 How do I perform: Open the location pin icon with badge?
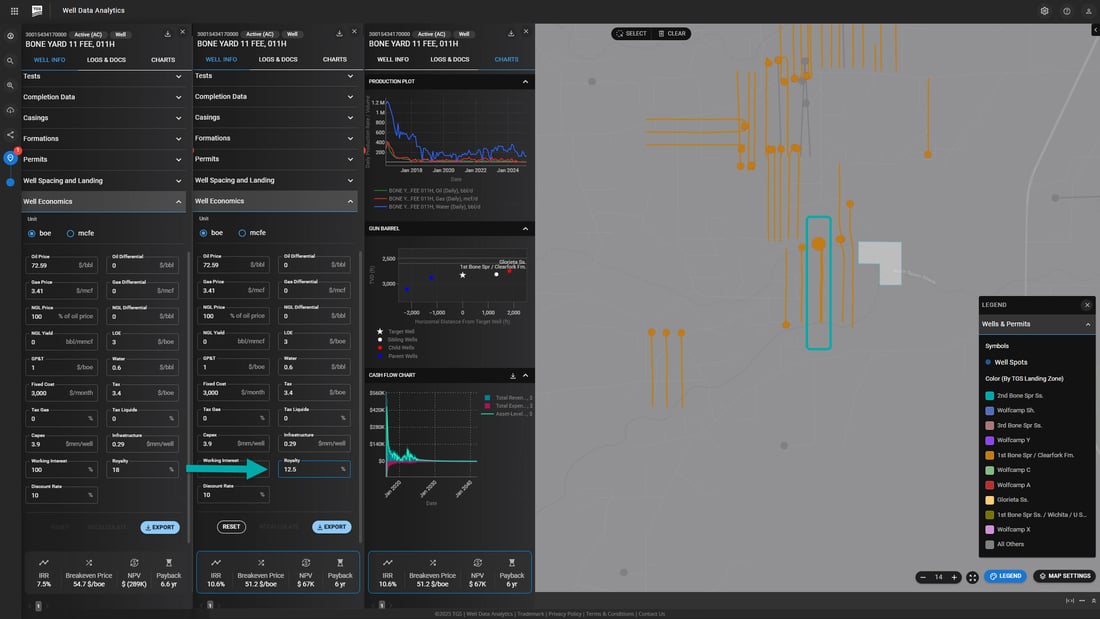[x=10, y=158]
